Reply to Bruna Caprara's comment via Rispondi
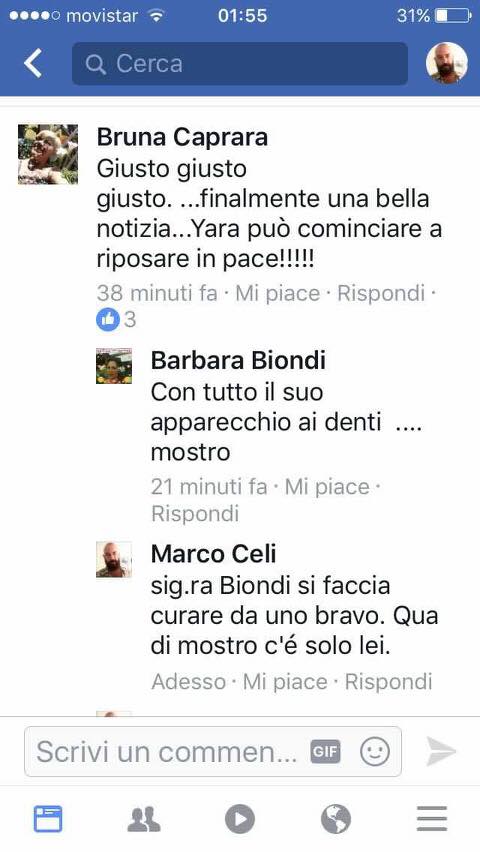 381,293
